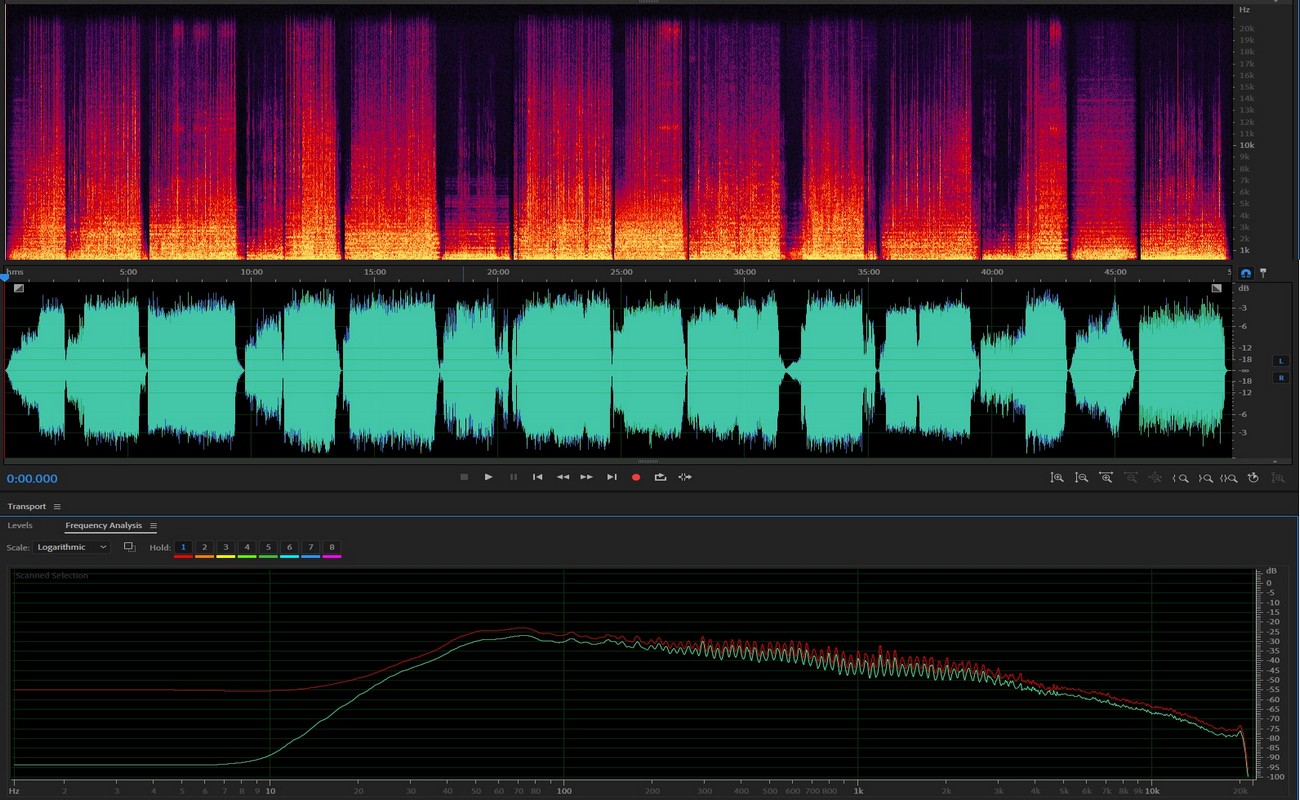
Task: Click Hold button 8 with magenta underline
Action: [x=331, y=548]
